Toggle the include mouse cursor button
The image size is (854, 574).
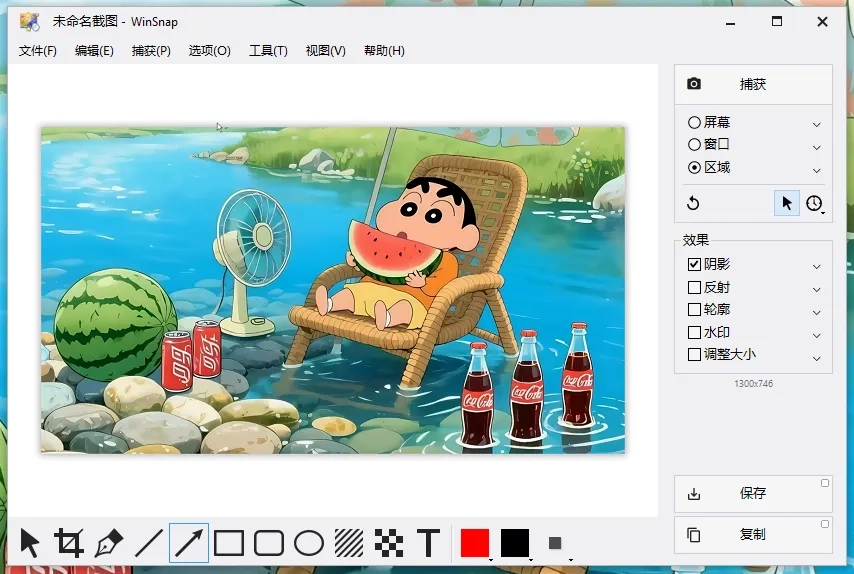click(x=786, y=203)
